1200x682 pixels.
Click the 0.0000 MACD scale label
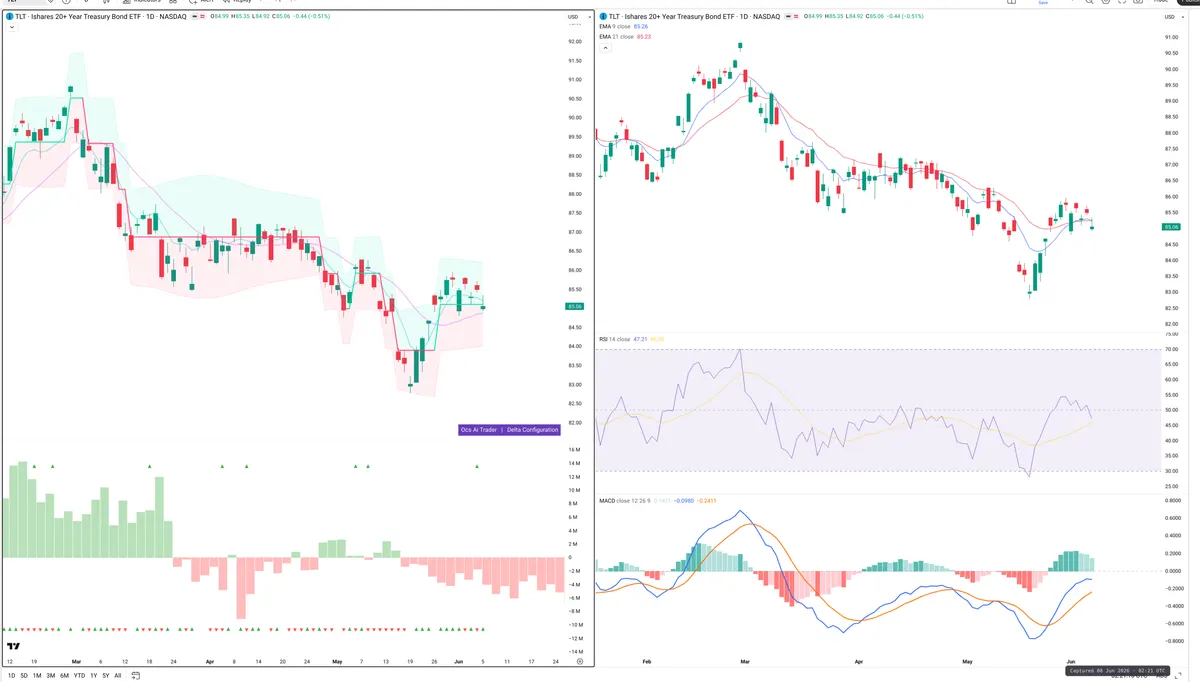pos(1172,570)
